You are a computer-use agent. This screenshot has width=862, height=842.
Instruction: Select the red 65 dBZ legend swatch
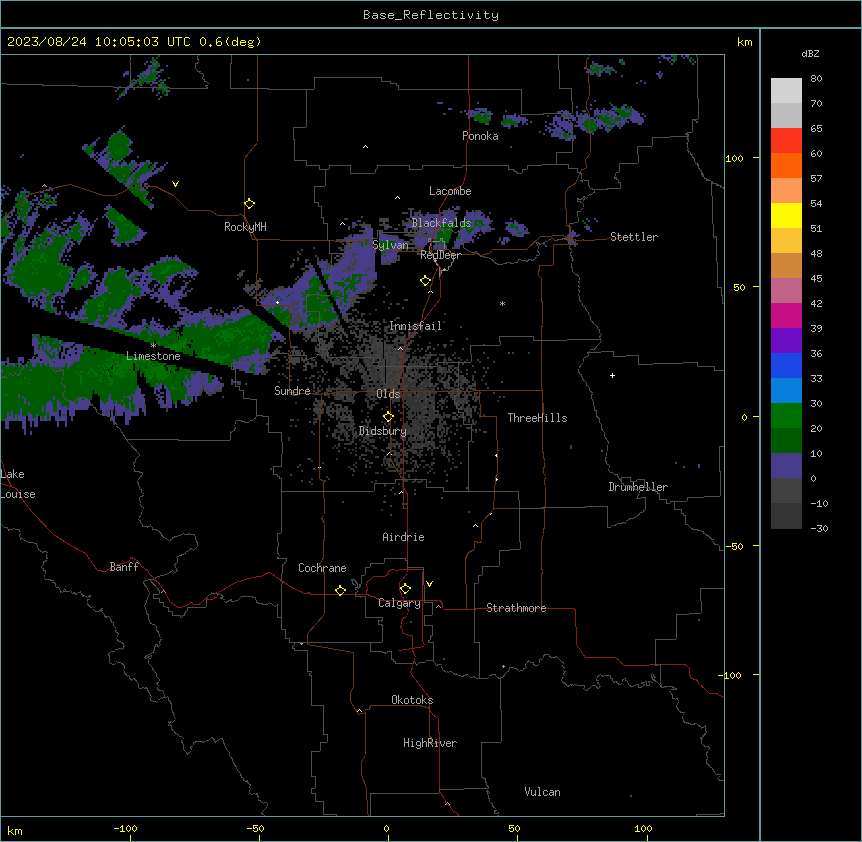tap(786, 140)
